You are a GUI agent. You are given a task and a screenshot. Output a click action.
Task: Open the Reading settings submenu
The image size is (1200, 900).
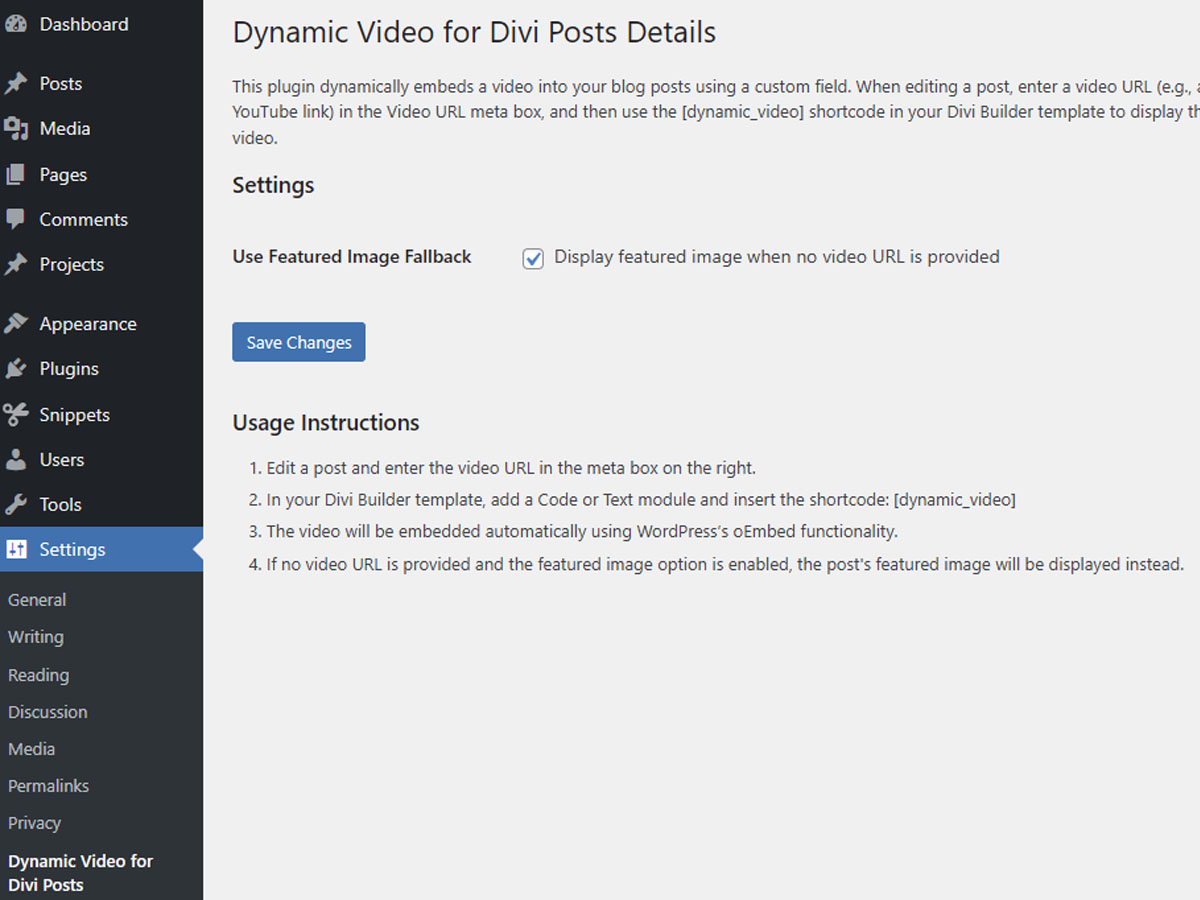(39, 675)
